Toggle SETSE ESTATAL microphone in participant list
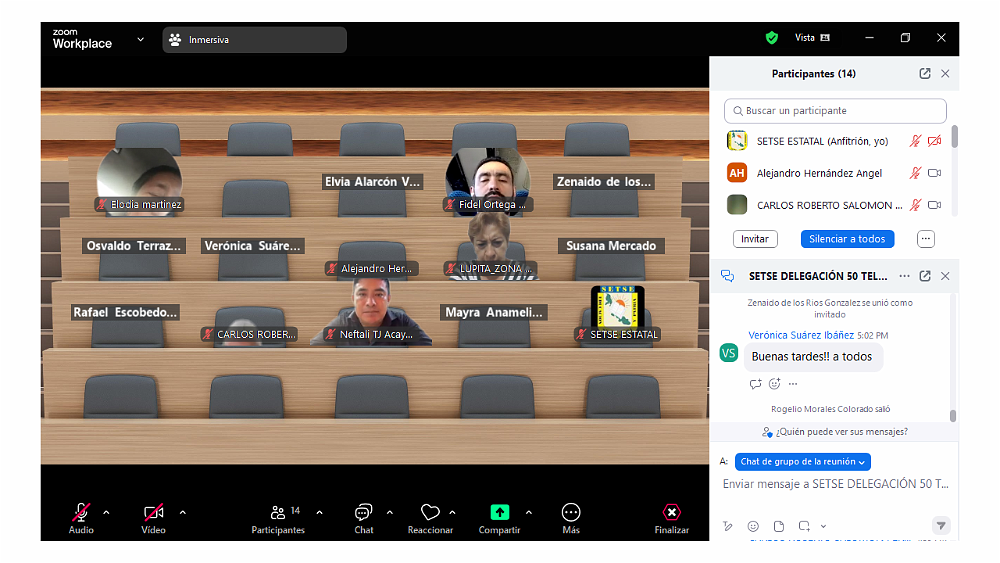 pos(914,141)
